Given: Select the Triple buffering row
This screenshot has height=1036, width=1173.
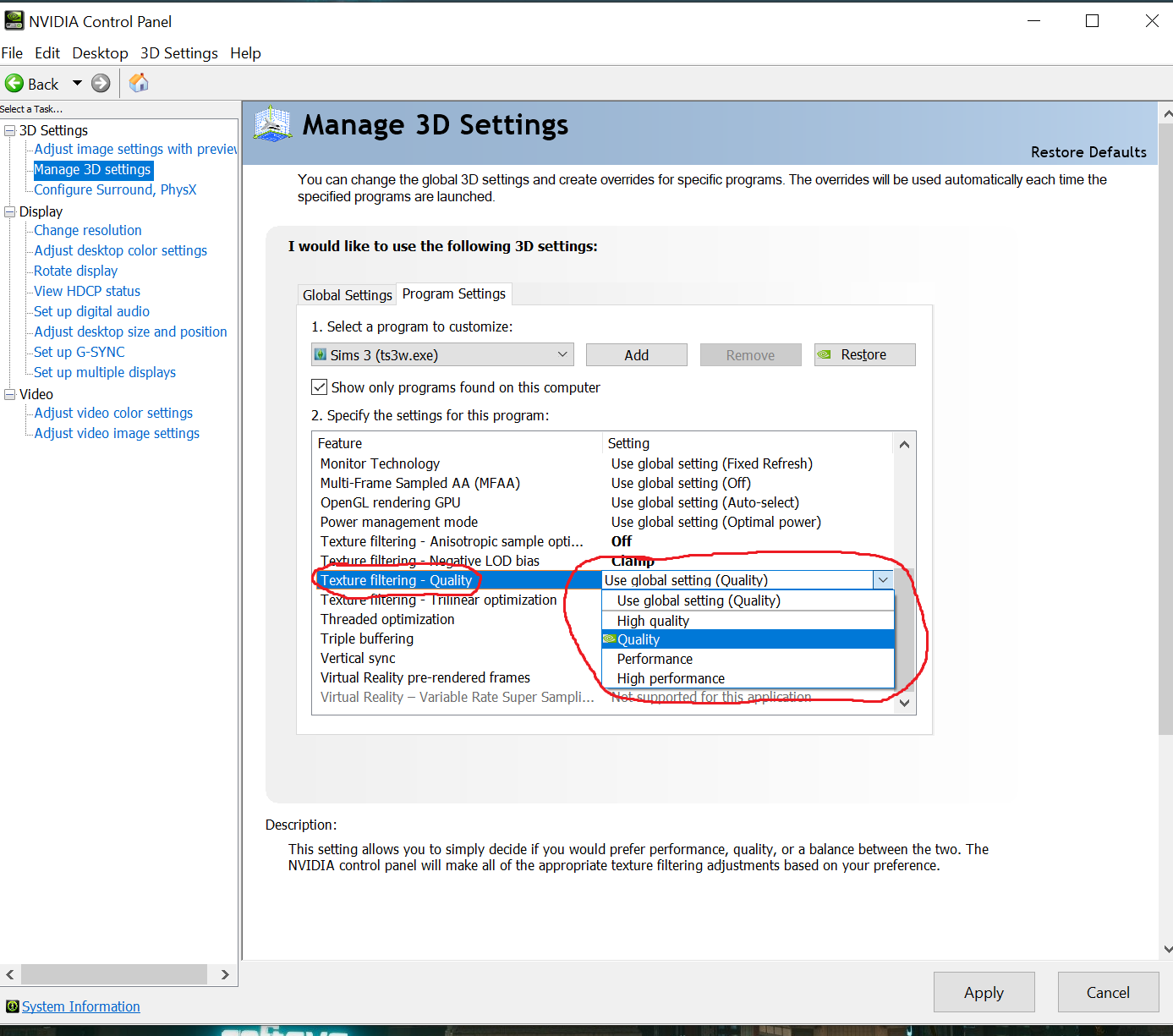Looking at the screenshot, I should point(458,639).
